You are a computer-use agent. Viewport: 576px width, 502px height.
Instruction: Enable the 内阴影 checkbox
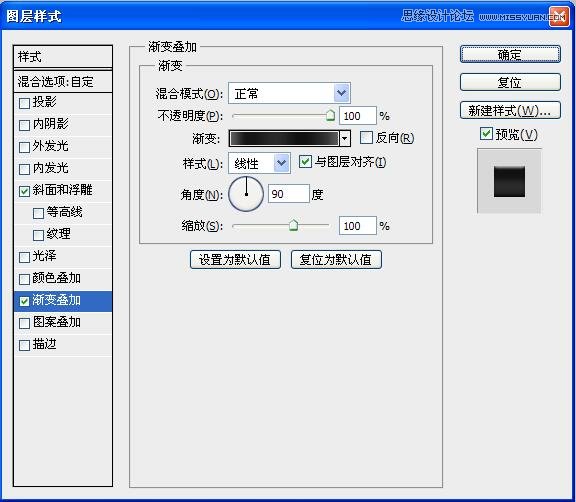(24, 125)
